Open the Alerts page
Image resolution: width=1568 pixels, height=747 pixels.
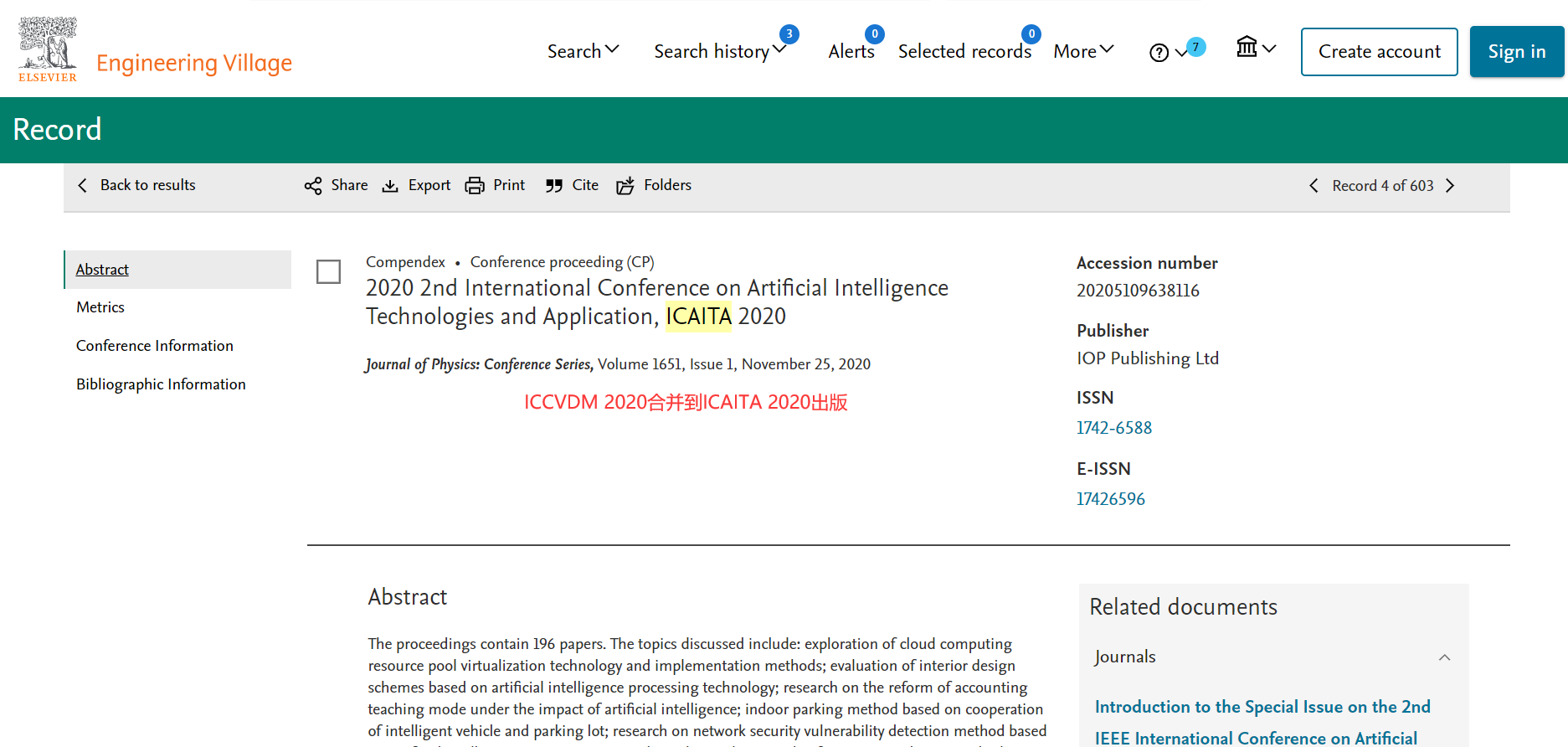[x=851, y=51]
